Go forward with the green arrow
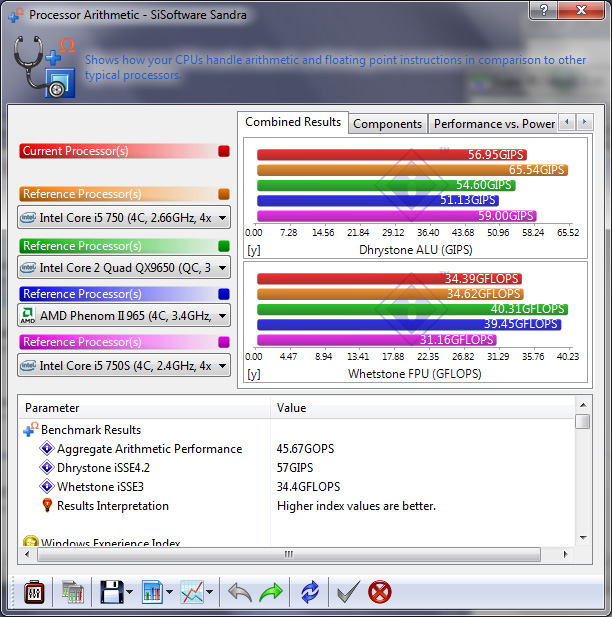Image resolution: width=613 pixels, height=617 pixels. (271, 592)
